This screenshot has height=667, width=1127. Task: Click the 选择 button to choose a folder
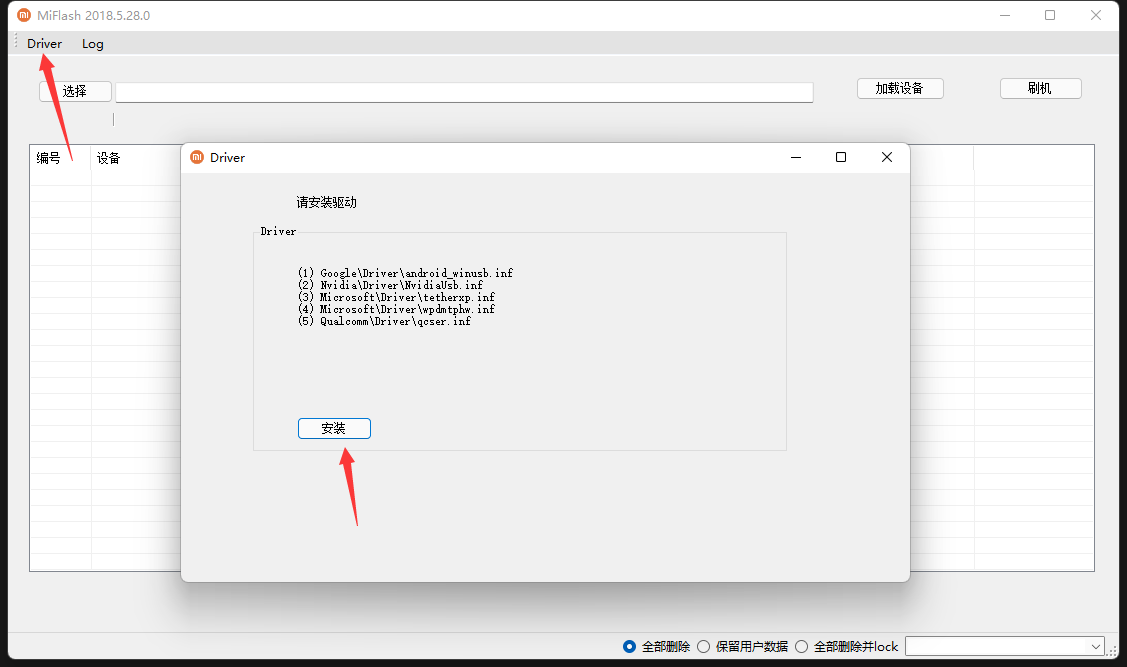coord(75,91)
